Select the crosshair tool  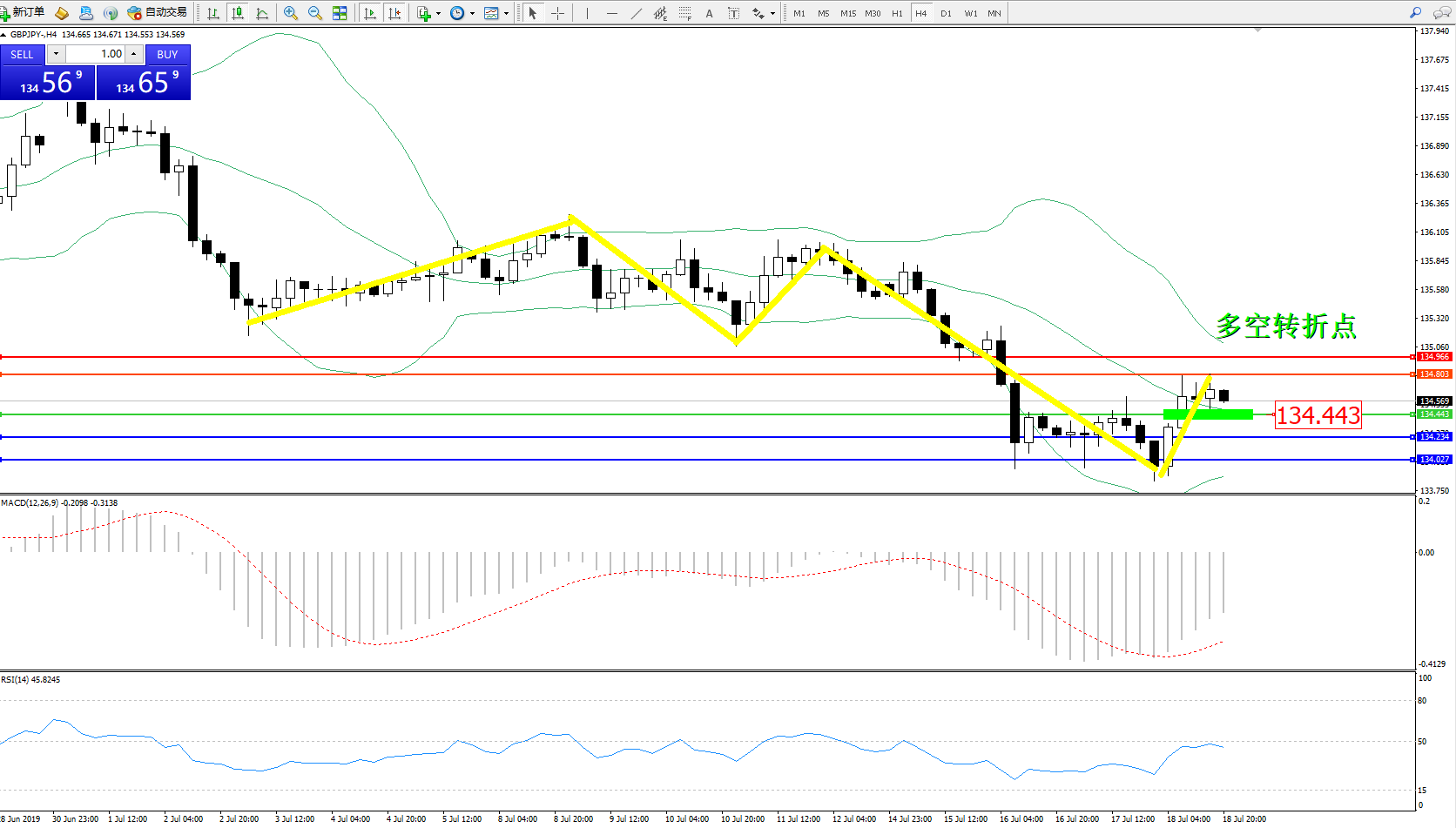(557, 13)
